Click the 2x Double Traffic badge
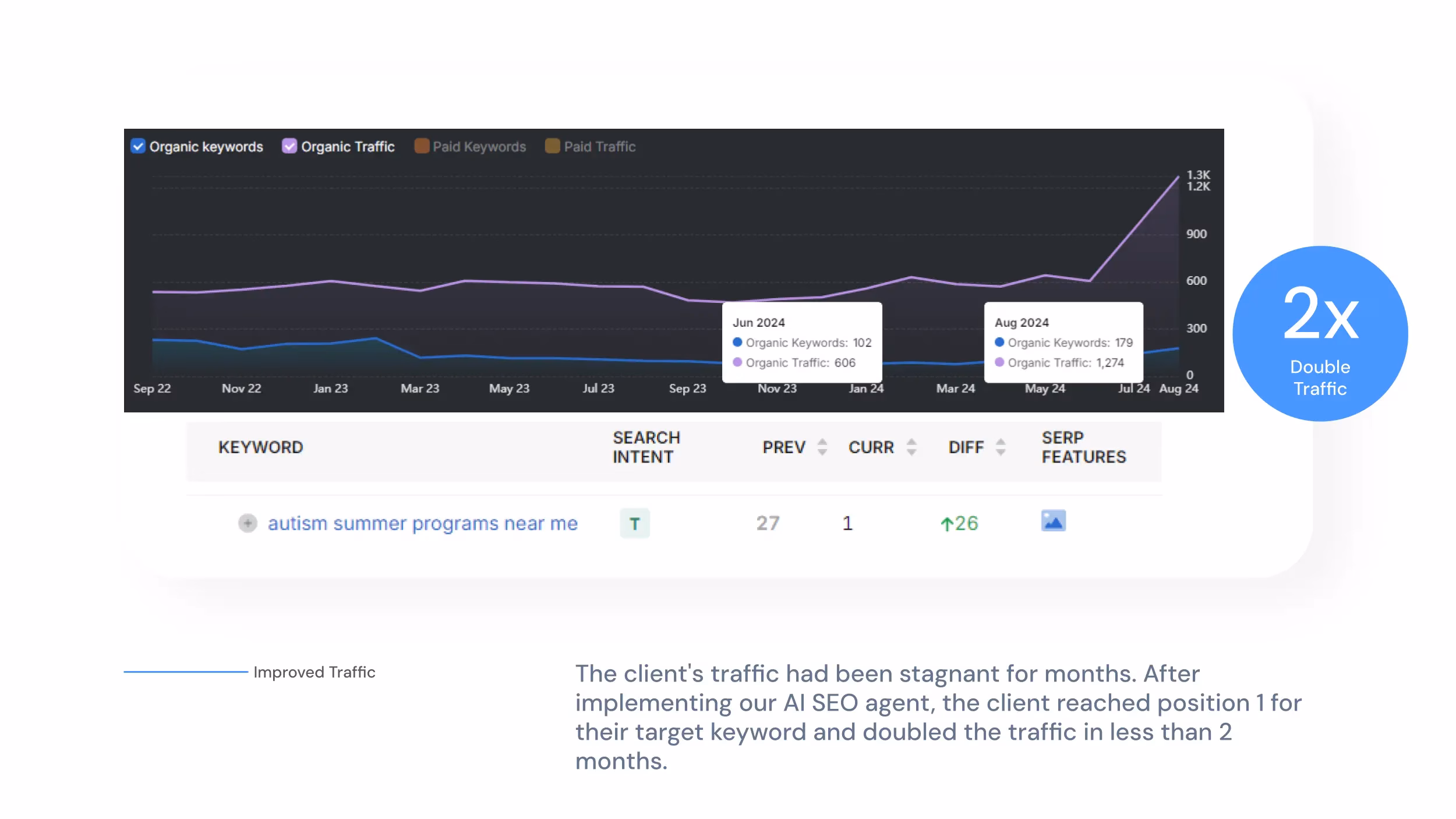Screen dimensions: 1456x819 coord(1320,334)
